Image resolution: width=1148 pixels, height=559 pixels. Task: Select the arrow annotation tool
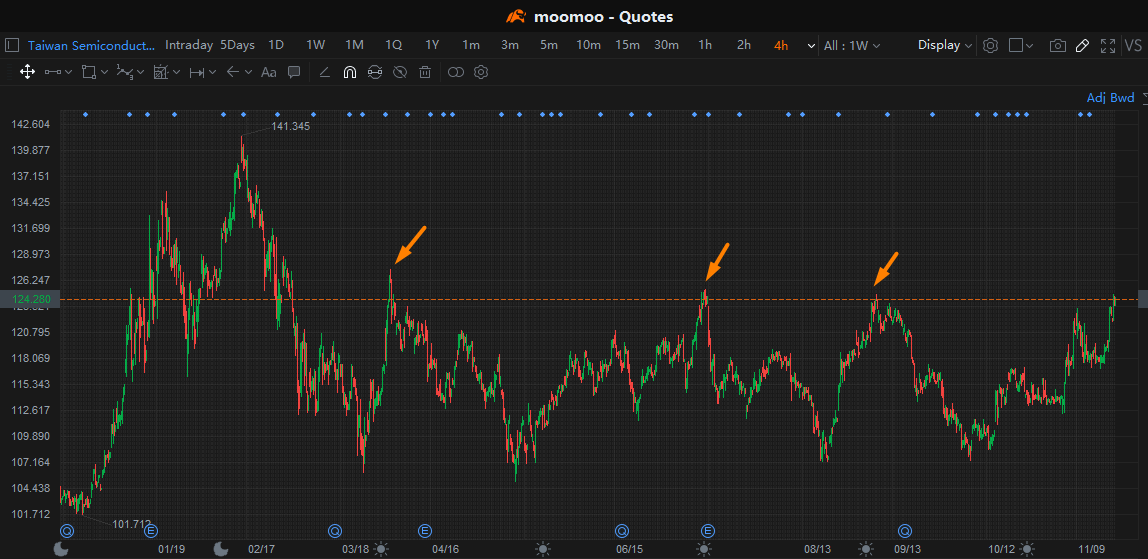(233, 72)
